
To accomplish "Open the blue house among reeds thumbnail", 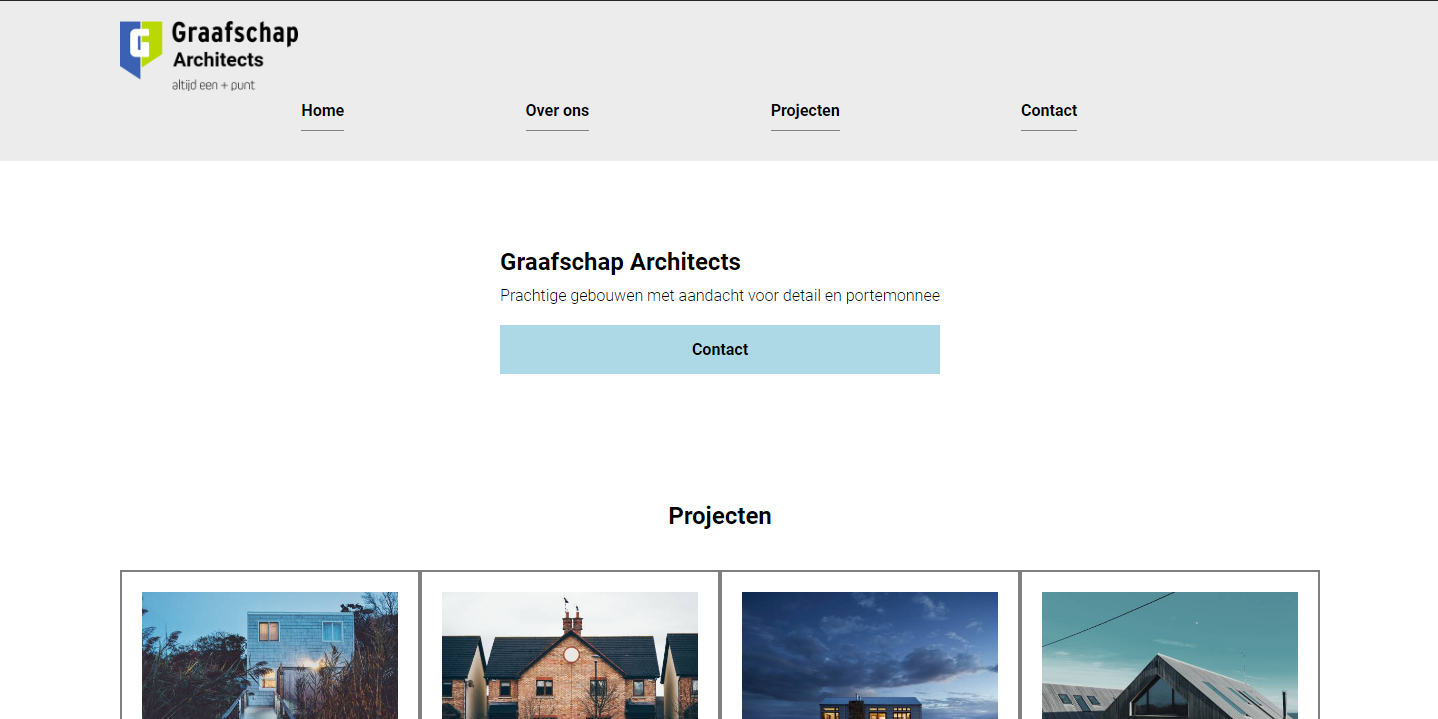I will point(270,655).
